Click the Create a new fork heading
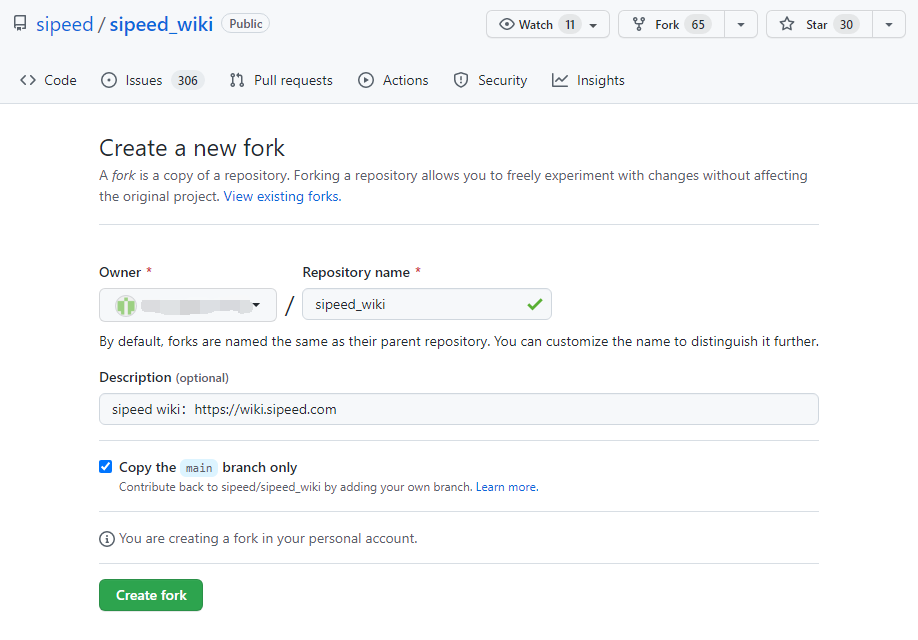The height and width of the screenshot is (640, 918). click(x=192, y=148)
